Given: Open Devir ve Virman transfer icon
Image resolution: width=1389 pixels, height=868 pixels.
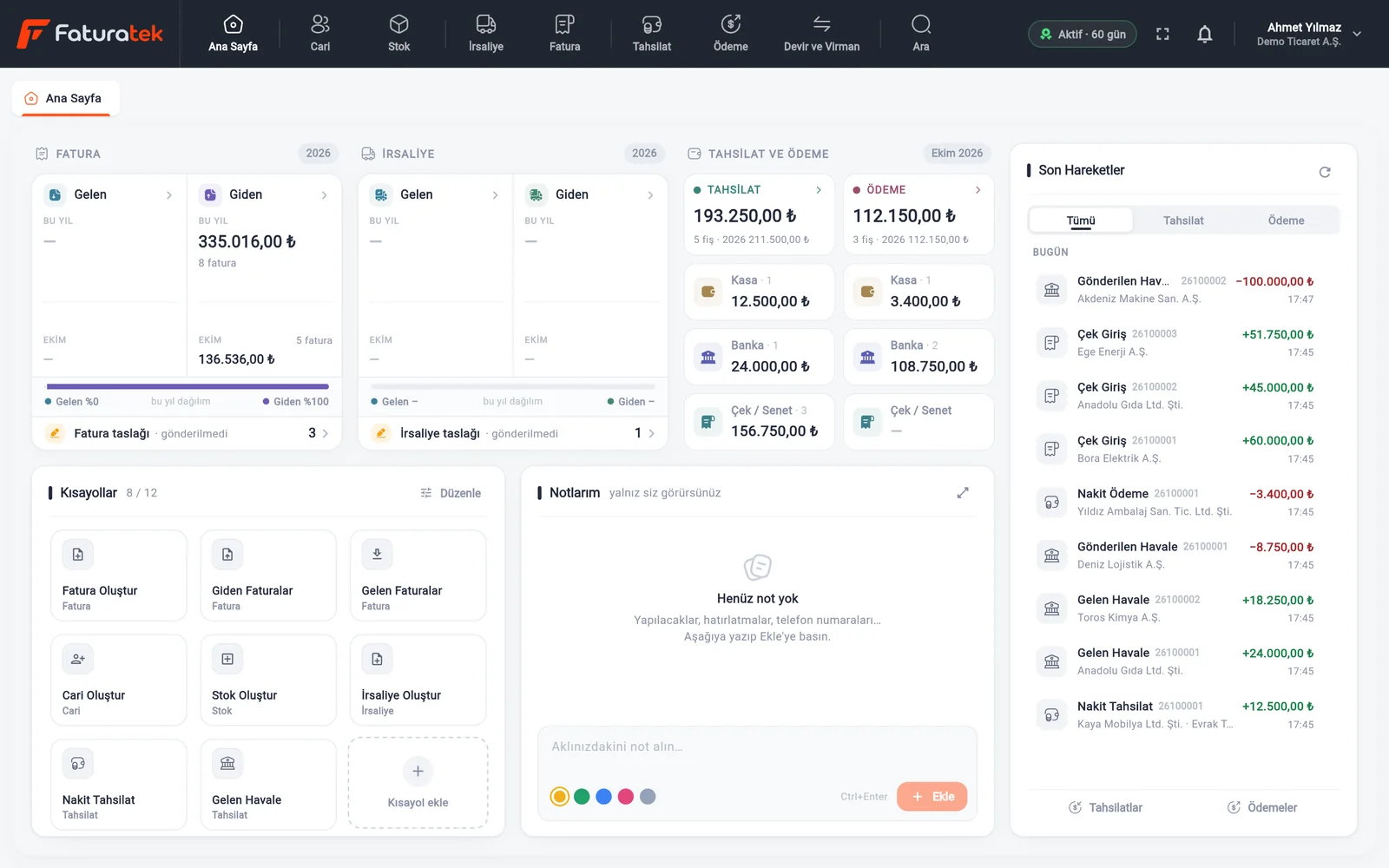Looking at the screenshot, I should 821,24.
